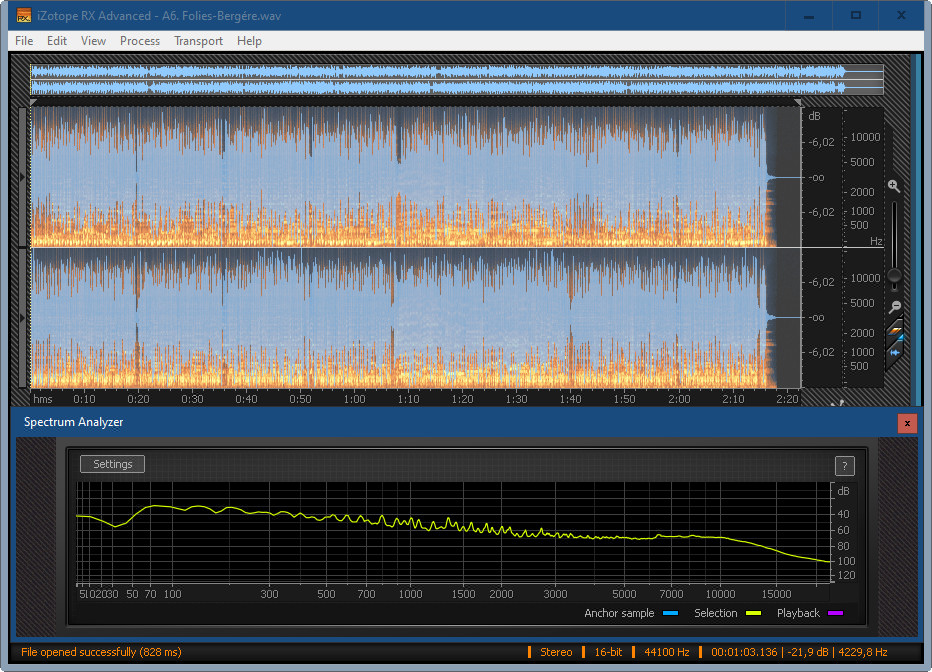The image size is (932, 672).
Task: Click the zoom out magnifier icon
Action: [x=895, y=306]
